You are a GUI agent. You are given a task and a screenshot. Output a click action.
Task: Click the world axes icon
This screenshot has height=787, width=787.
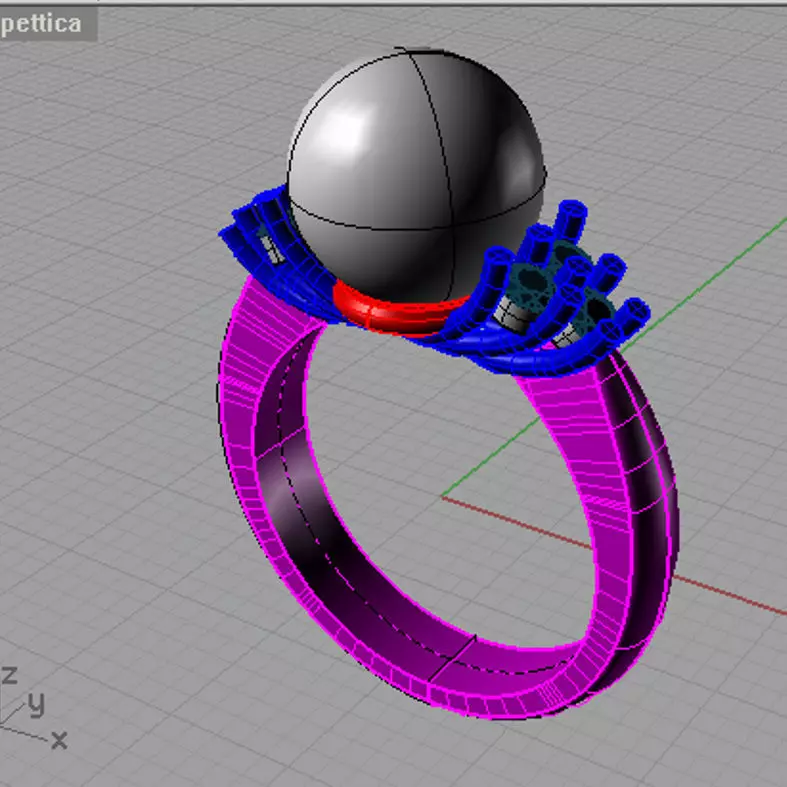[33, 708]
